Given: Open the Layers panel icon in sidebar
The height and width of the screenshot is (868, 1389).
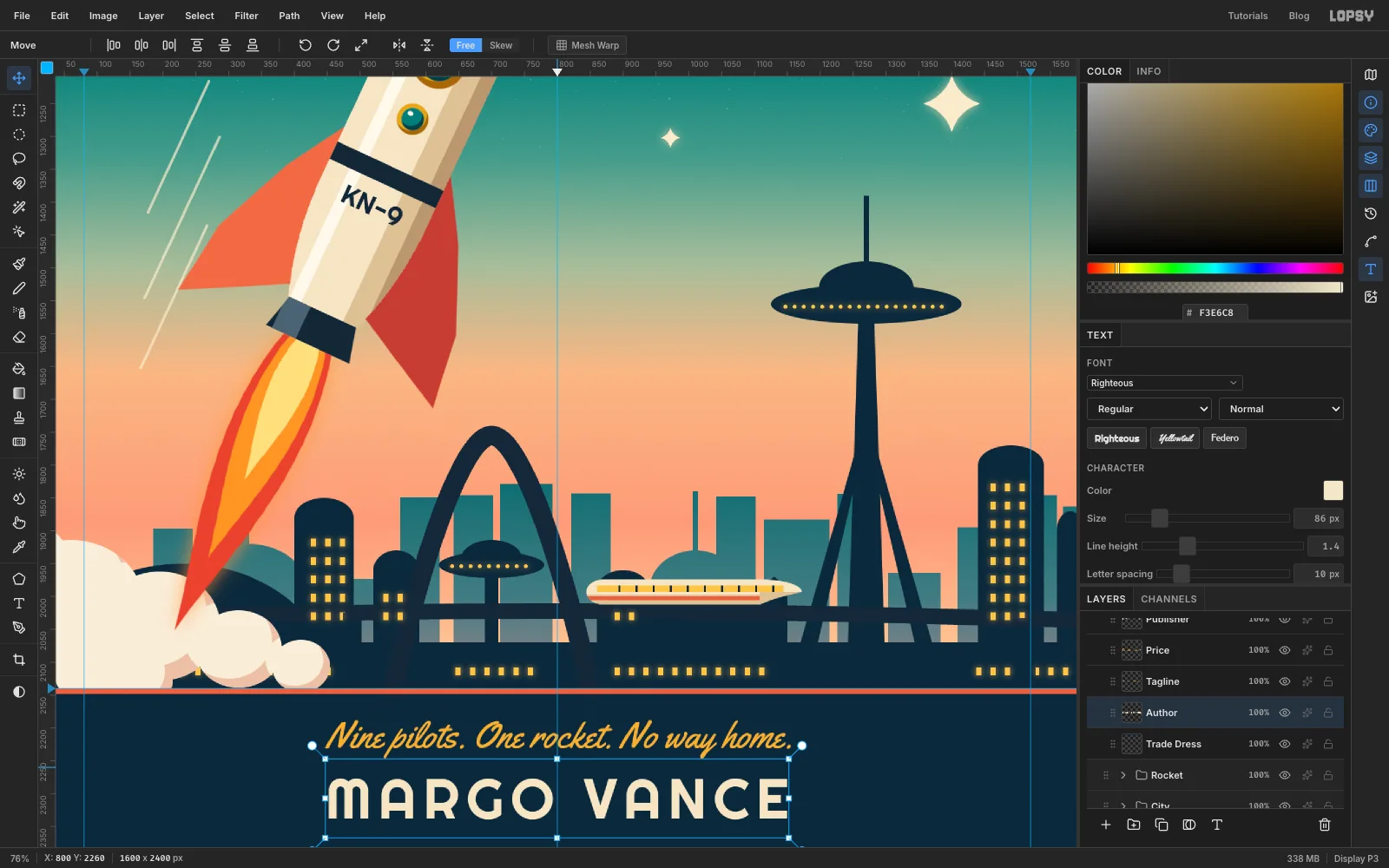Looking at the screenshot, I should 1371,158.
